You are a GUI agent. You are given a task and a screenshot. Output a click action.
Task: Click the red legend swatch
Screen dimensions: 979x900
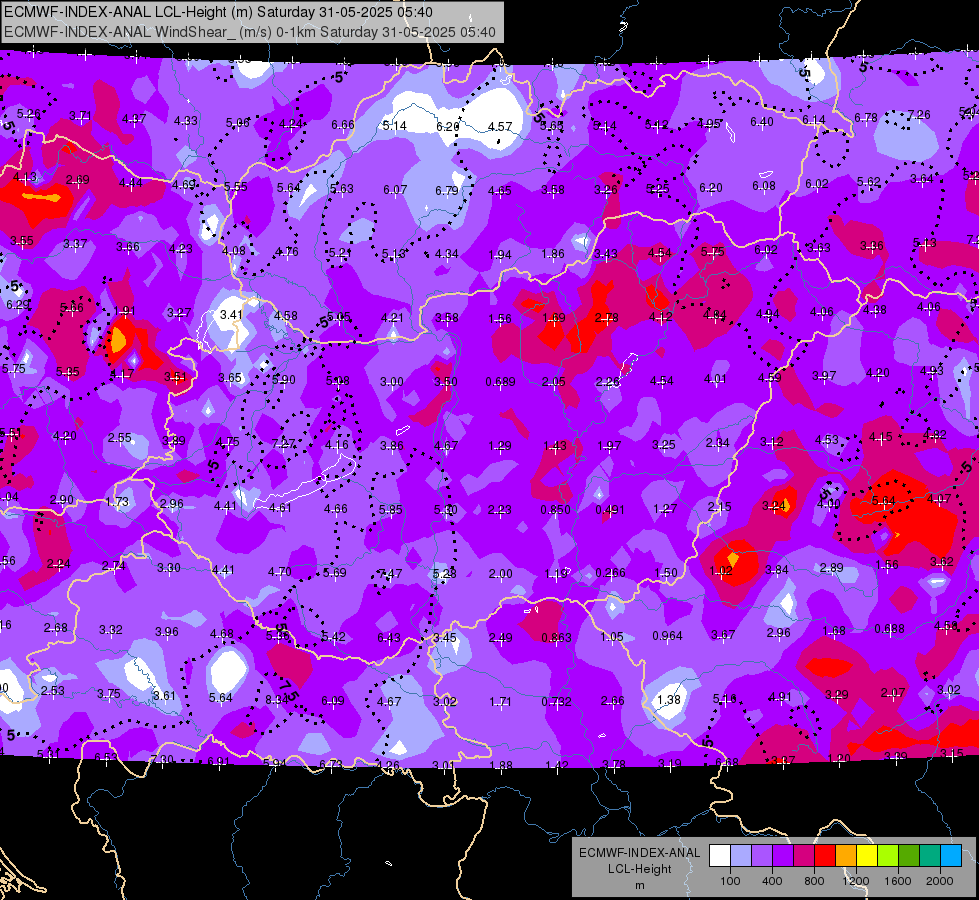pyautogui.click(x=825, y=856)
